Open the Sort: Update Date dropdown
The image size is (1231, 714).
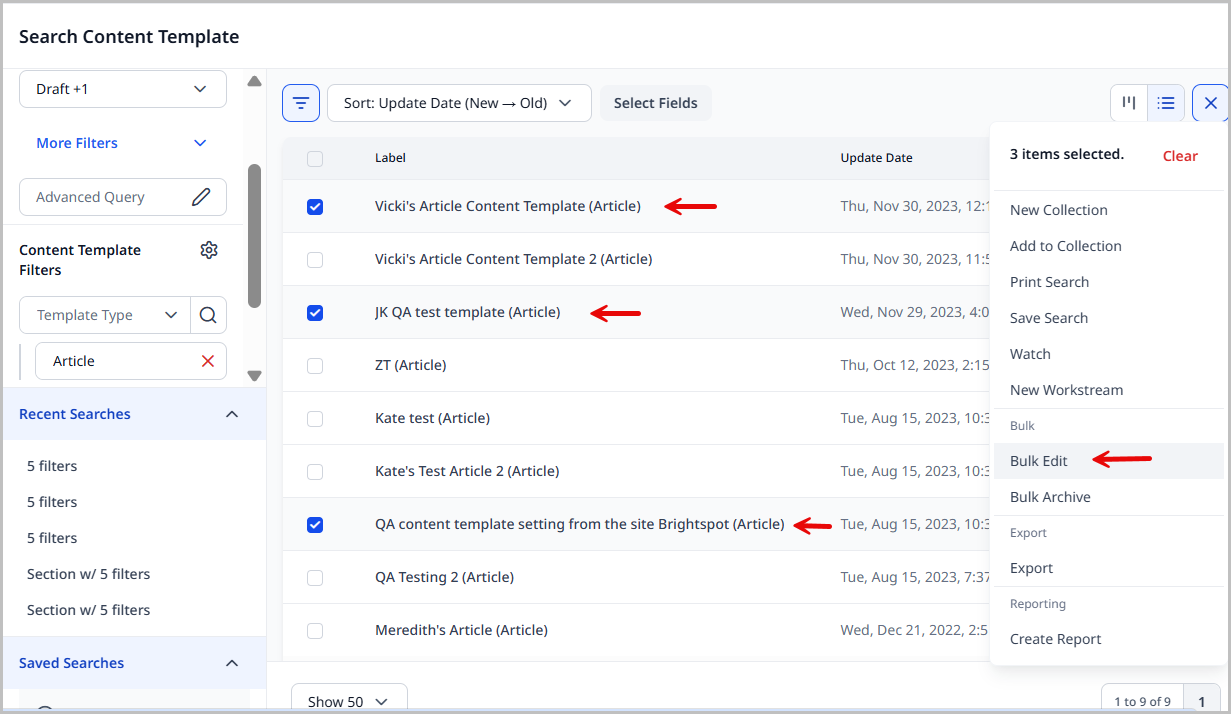(x=459, y=102)
